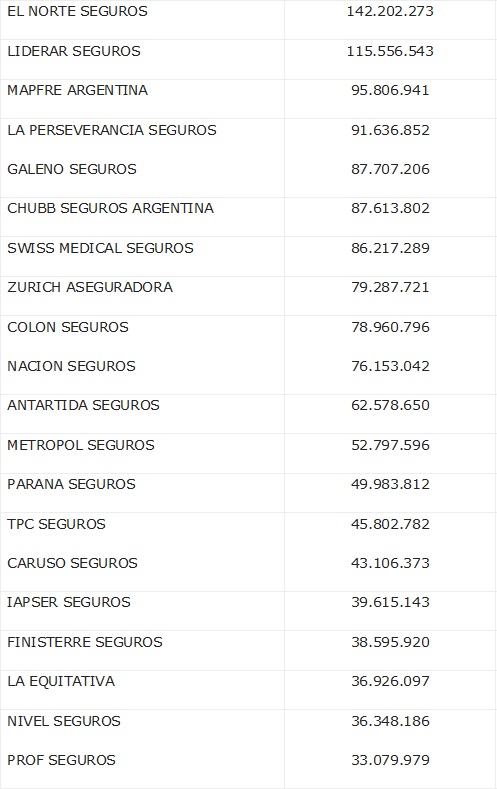Image resolution: width=497 pixels, height=789 pixels.
Task: Select the FINISTERRE SEGUROS name
Action: (85, 643)
